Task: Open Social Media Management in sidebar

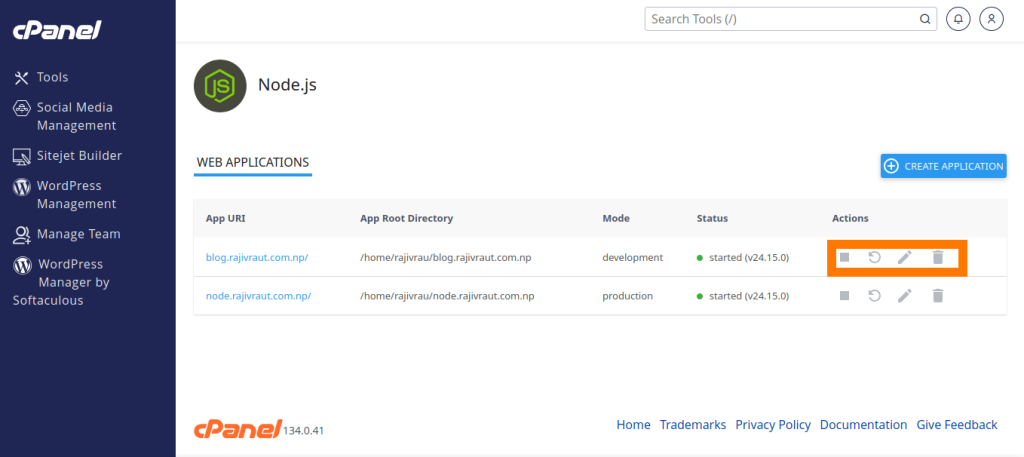Action: click(63, 116)
